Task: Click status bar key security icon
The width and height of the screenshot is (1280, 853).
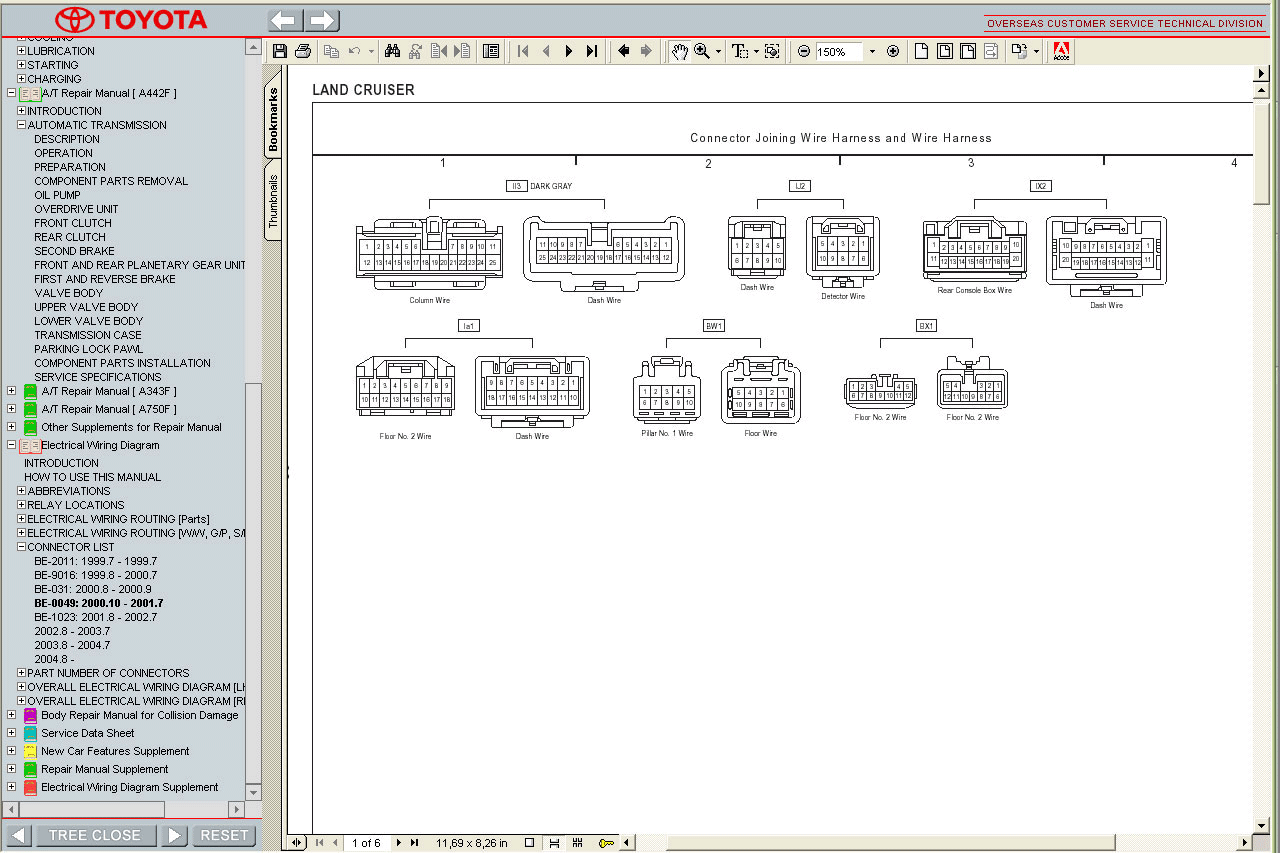Action: (x=606, y=843)
